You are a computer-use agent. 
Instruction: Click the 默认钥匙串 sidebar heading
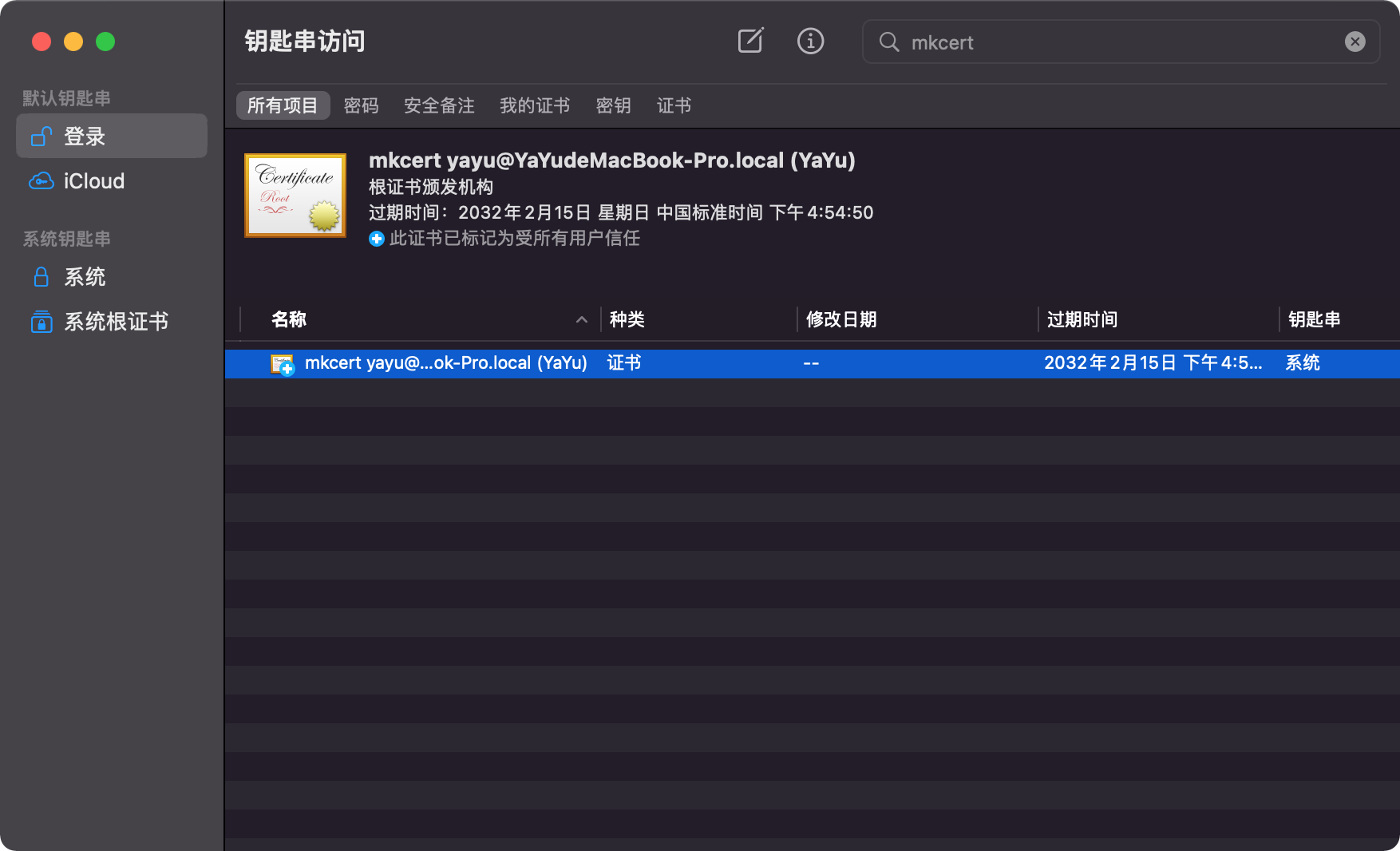pyautogui.click(x=66, y=98)
